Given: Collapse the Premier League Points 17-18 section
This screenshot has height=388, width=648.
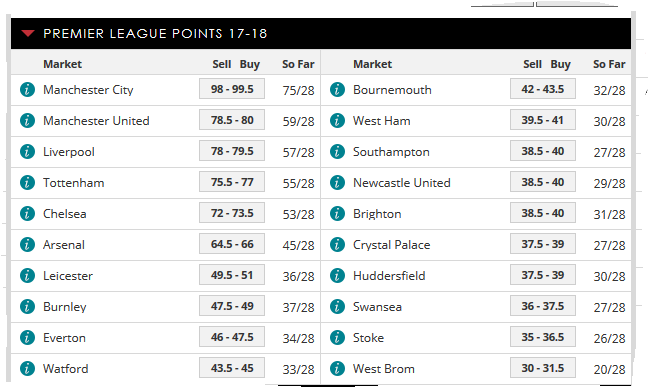Looking at the screenshot, I should 28,33.
